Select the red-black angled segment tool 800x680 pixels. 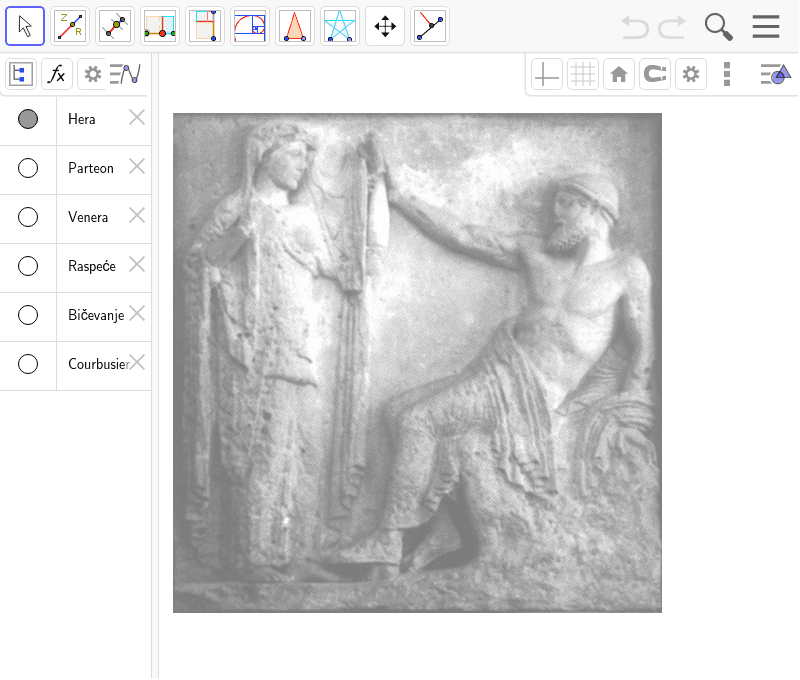tap(430, 26)
